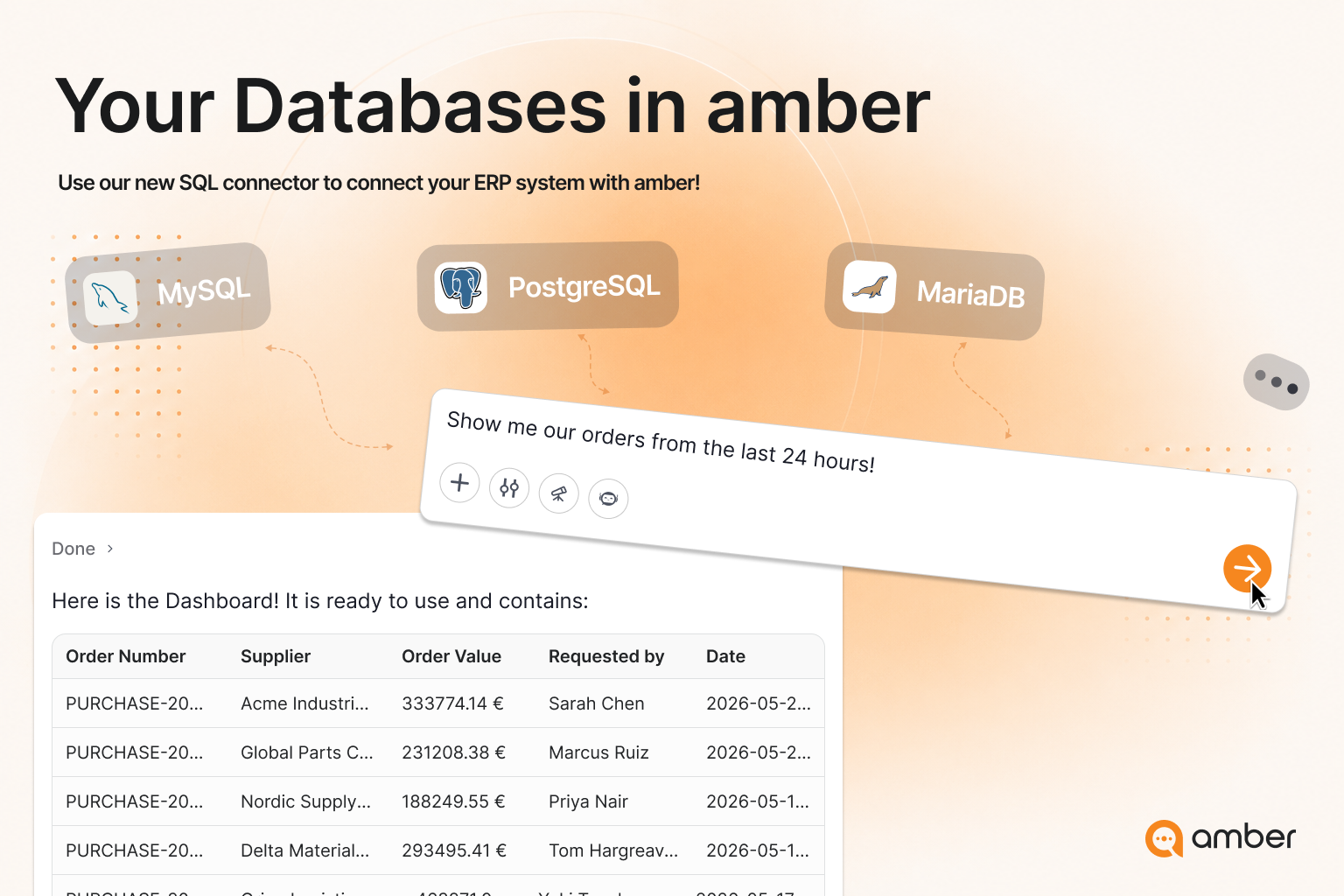
Task: Click the order number in Priya Nair's row
Action: coord(135,801)
